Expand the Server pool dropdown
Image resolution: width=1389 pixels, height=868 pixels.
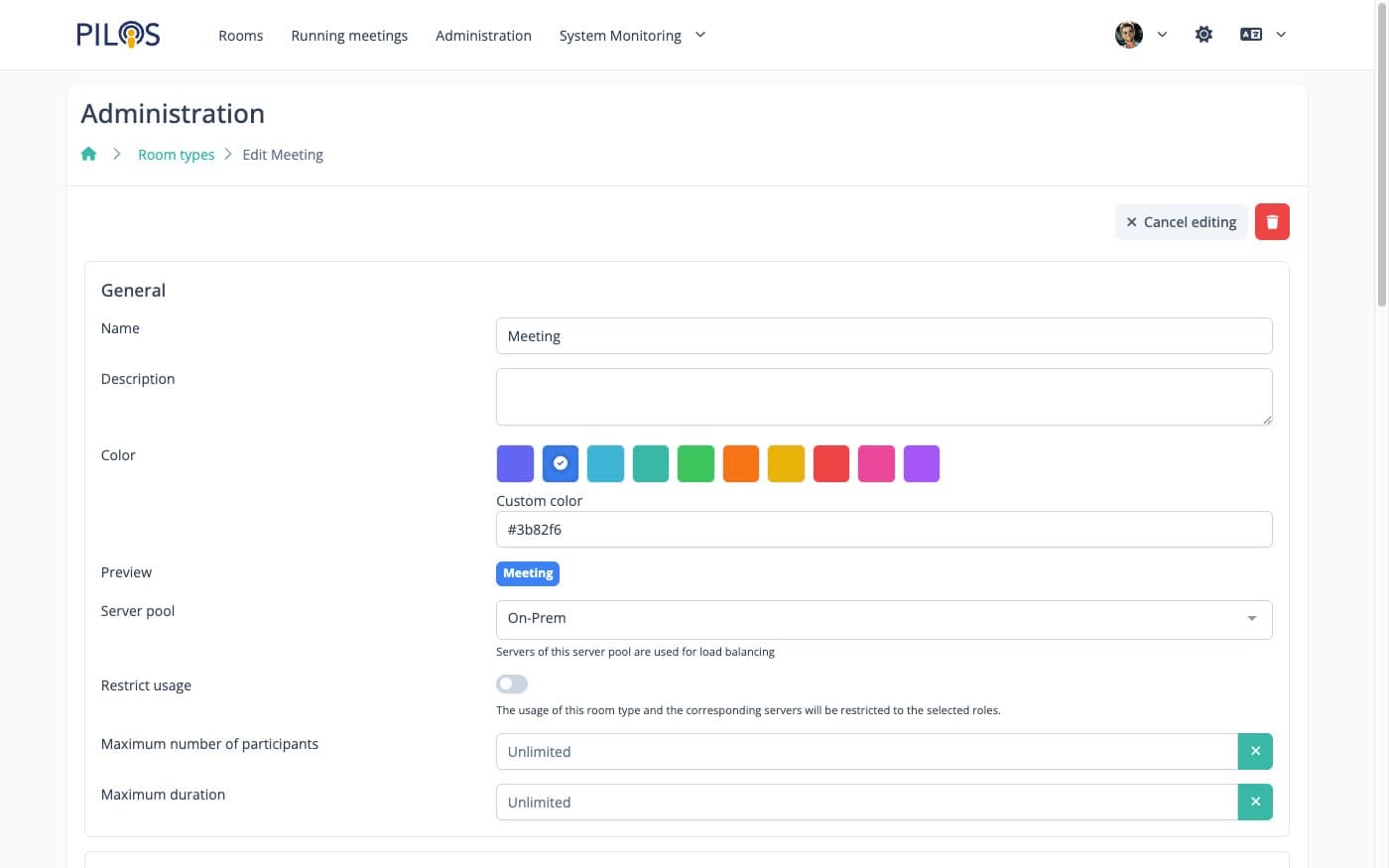click(883, 619)
